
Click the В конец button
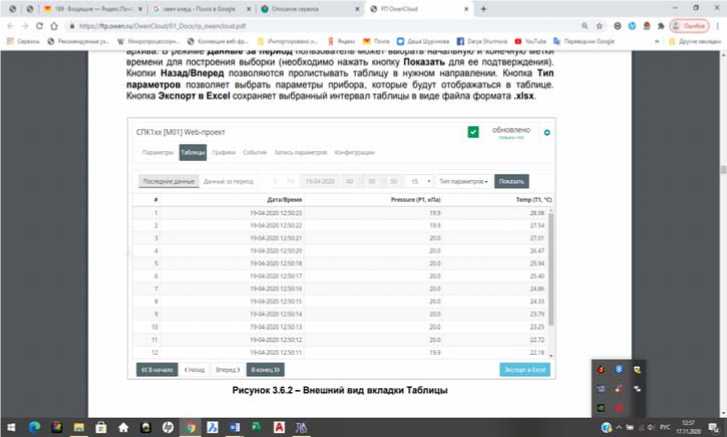coord(265,369)
